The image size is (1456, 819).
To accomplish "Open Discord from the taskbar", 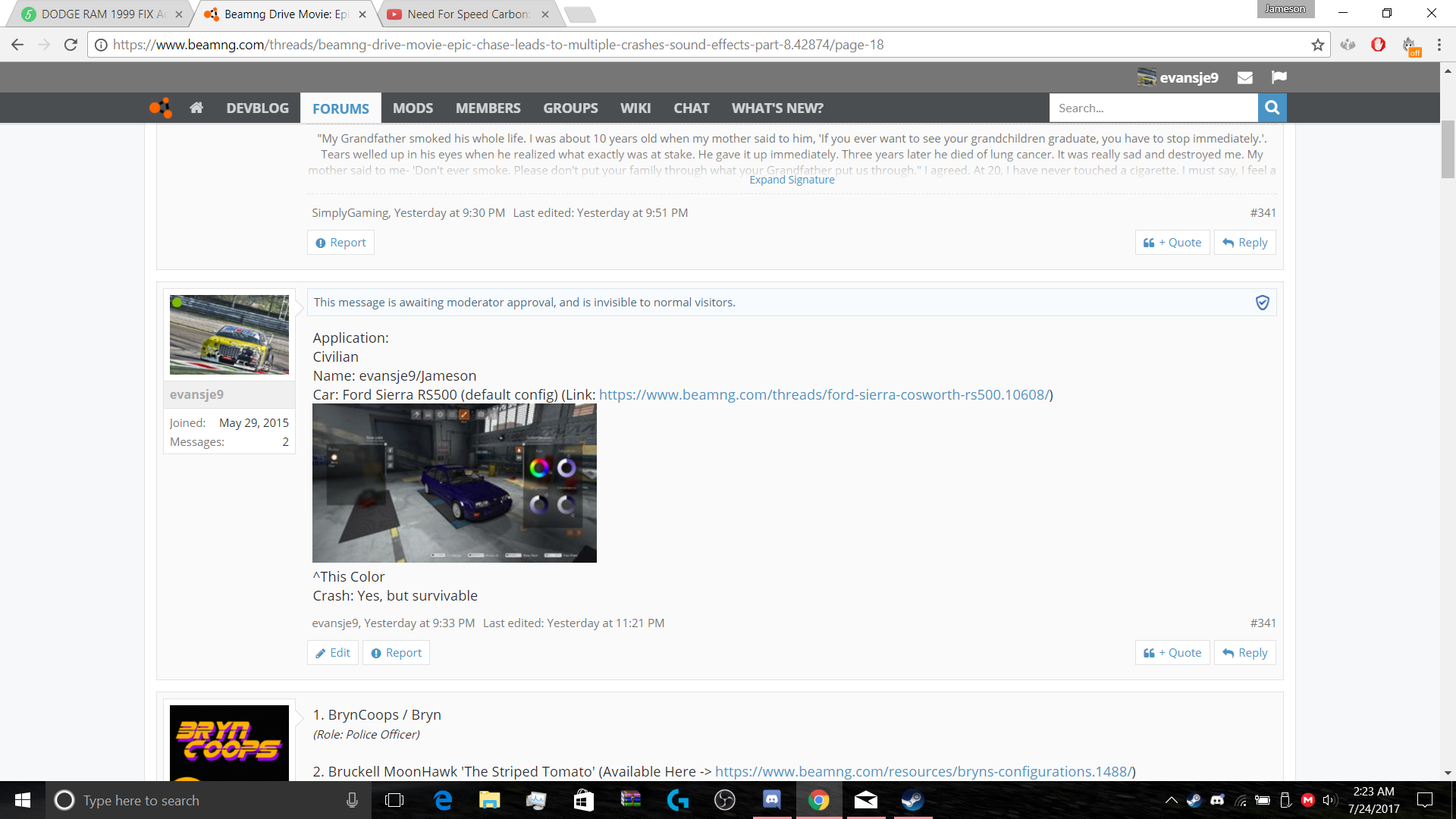I will (x=771, y=800).
